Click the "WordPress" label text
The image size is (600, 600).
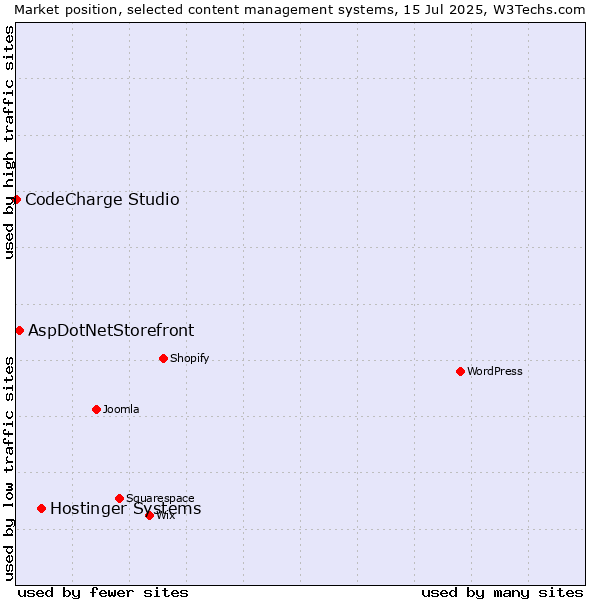pos(495,372)
